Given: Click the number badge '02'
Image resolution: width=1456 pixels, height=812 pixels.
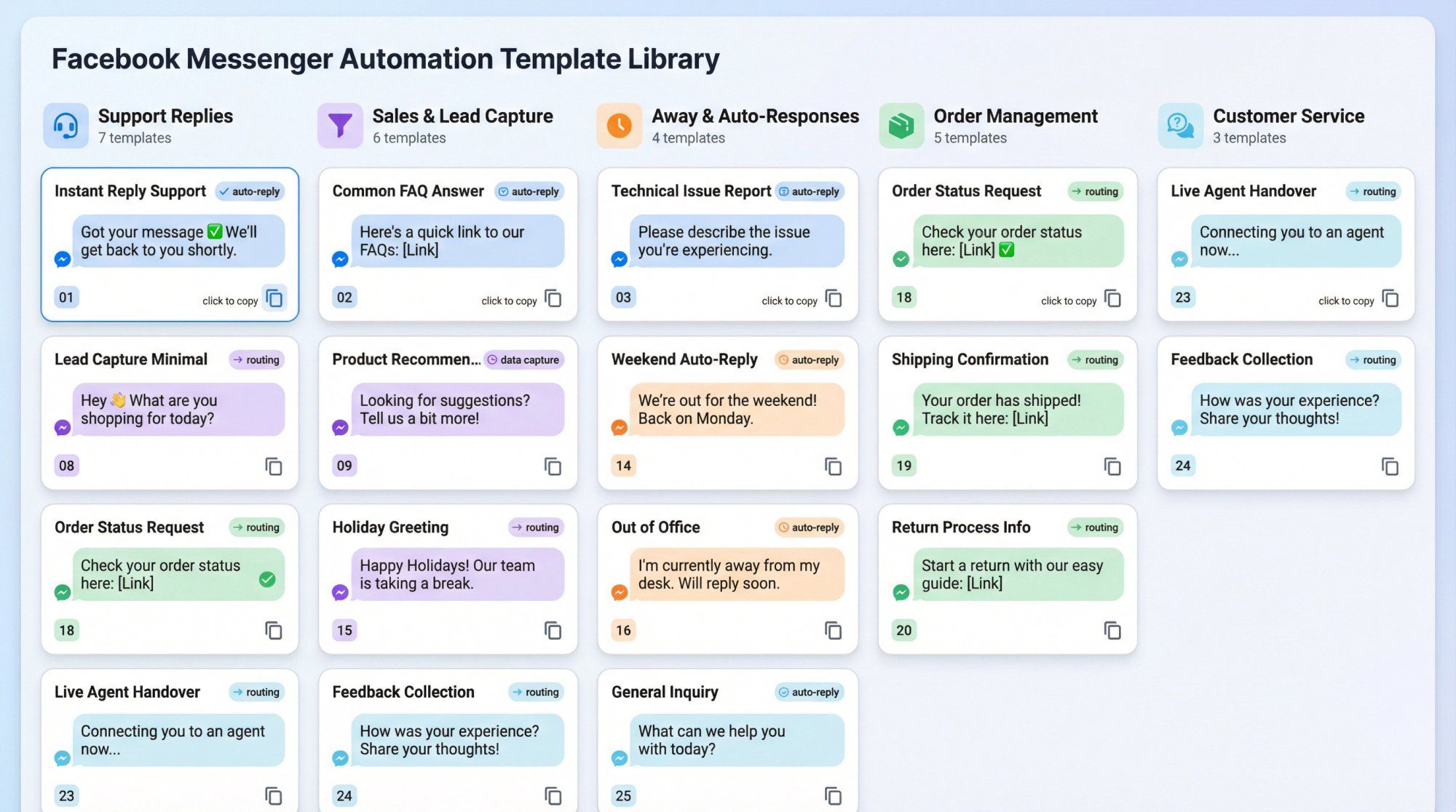Looking at the screenshot, I should [x=344, y=297].
